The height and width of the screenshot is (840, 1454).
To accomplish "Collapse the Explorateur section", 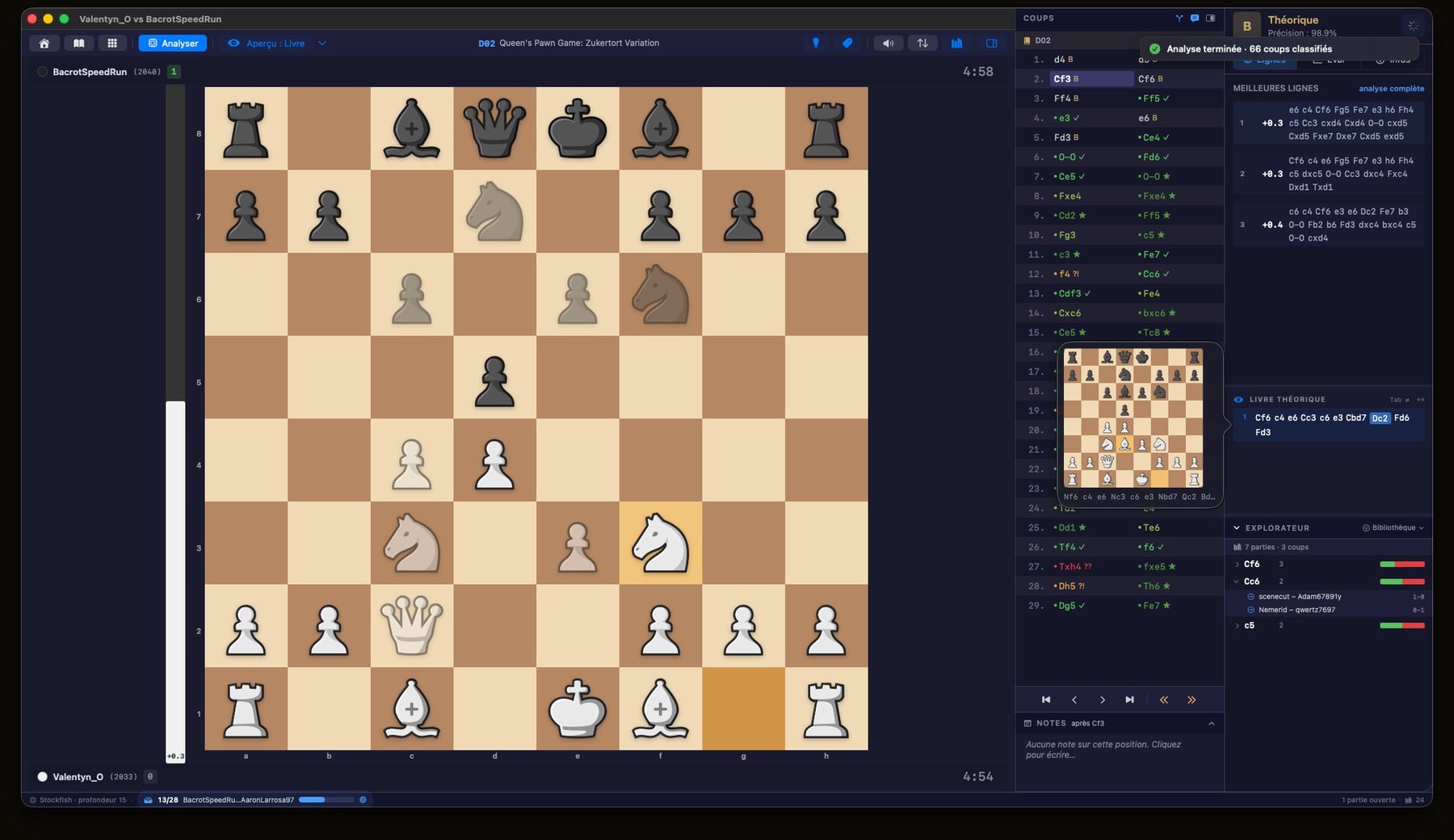I will [1237, 528].
